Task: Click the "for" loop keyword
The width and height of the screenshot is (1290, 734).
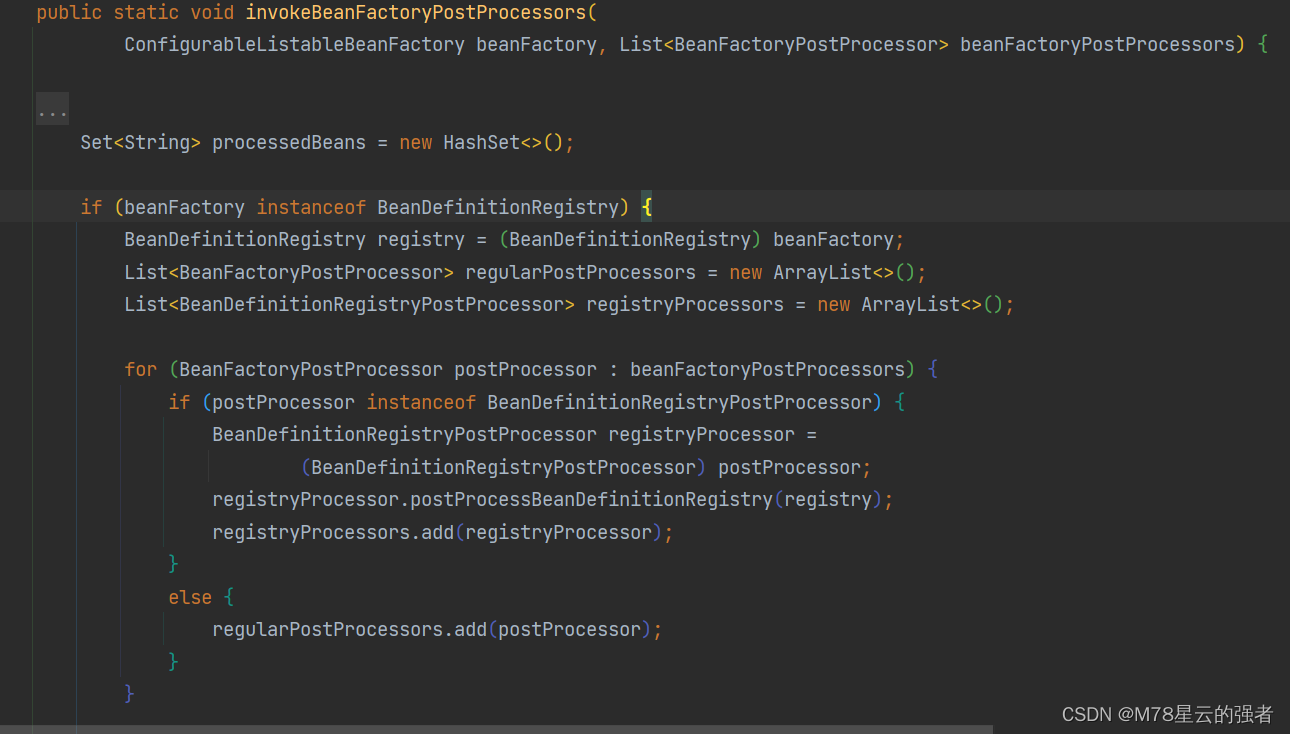Action: pos(140,370)
